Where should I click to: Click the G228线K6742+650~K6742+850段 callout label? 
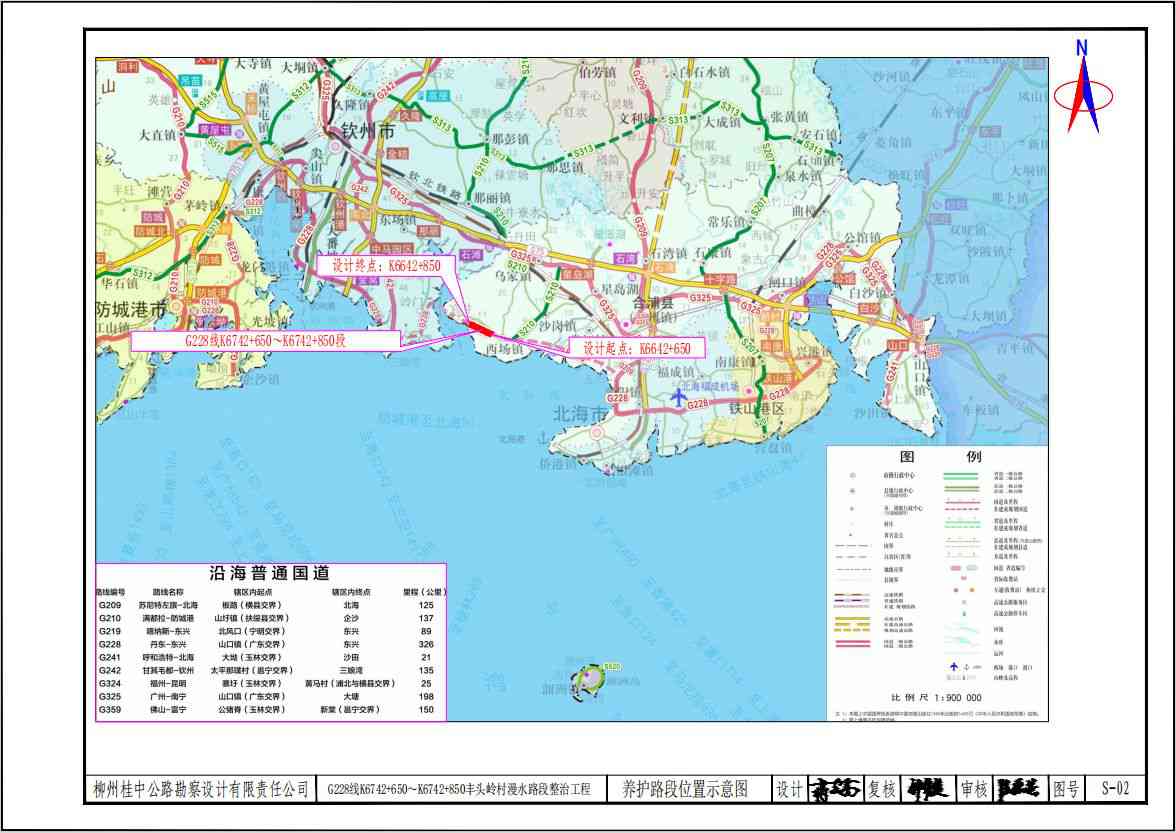tap(264, 341)
